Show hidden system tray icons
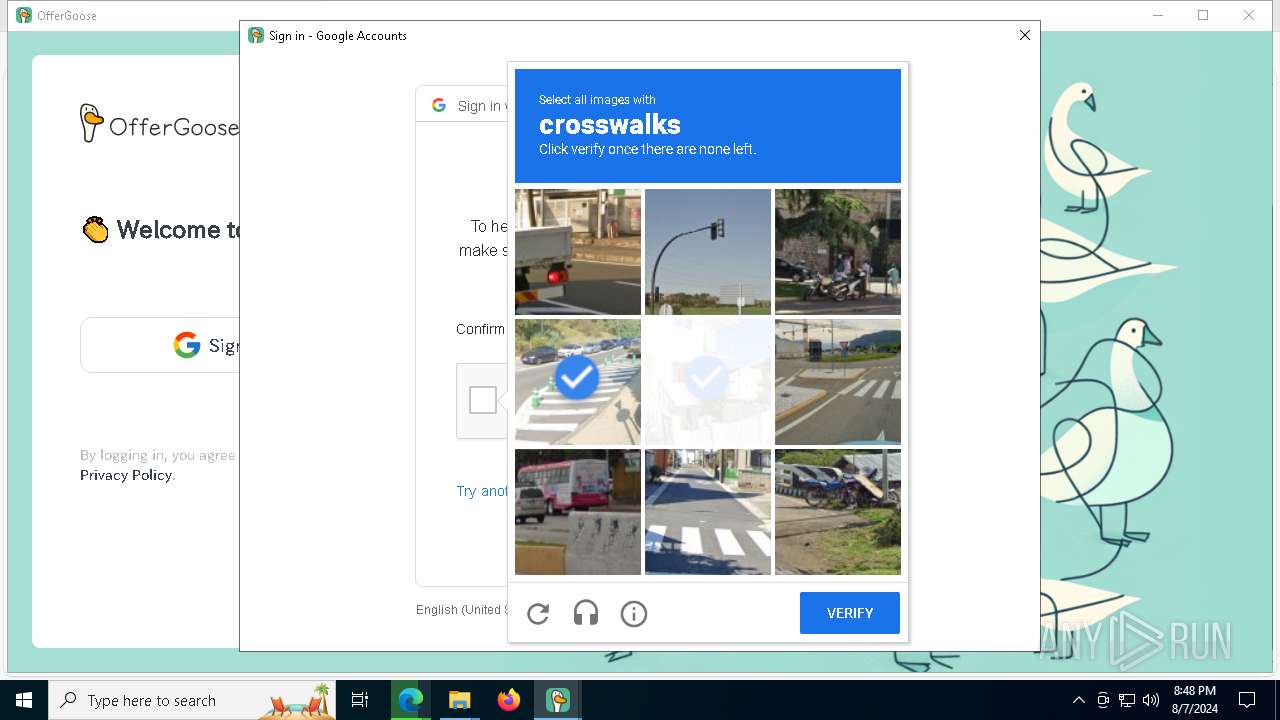Viewport: 1280px width, 720px height. coord(1078,700)
